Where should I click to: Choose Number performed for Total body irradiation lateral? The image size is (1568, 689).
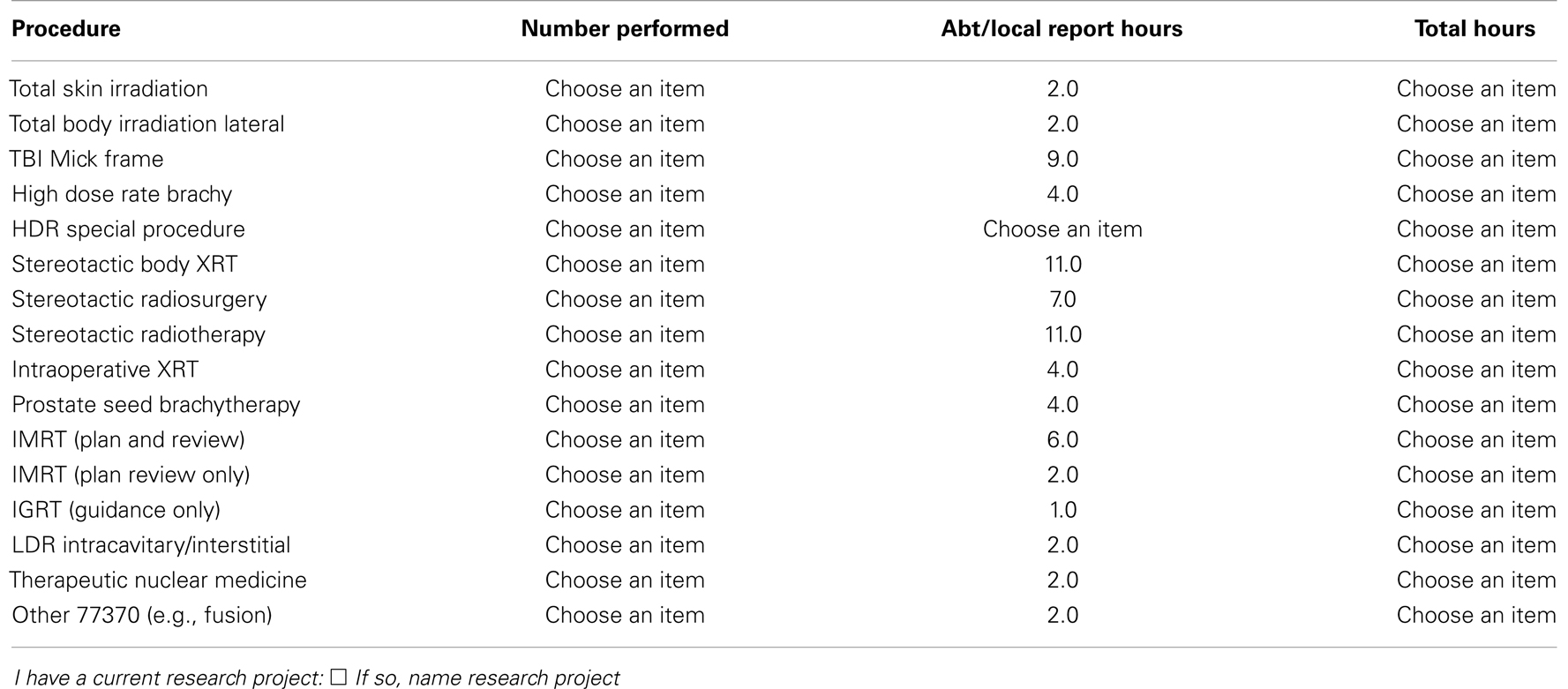click(625, 124)
